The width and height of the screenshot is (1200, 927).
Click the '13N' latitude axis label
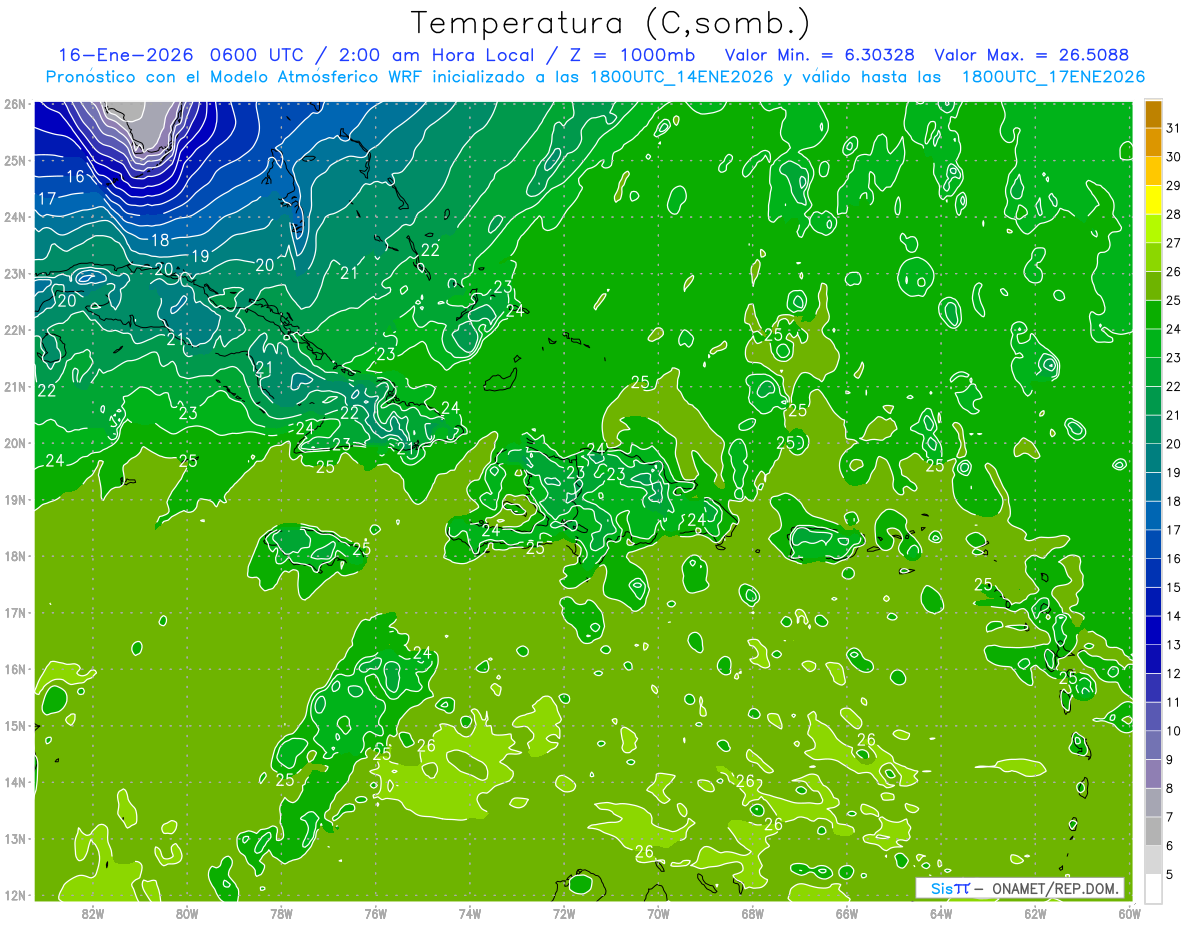coord(15,839)
